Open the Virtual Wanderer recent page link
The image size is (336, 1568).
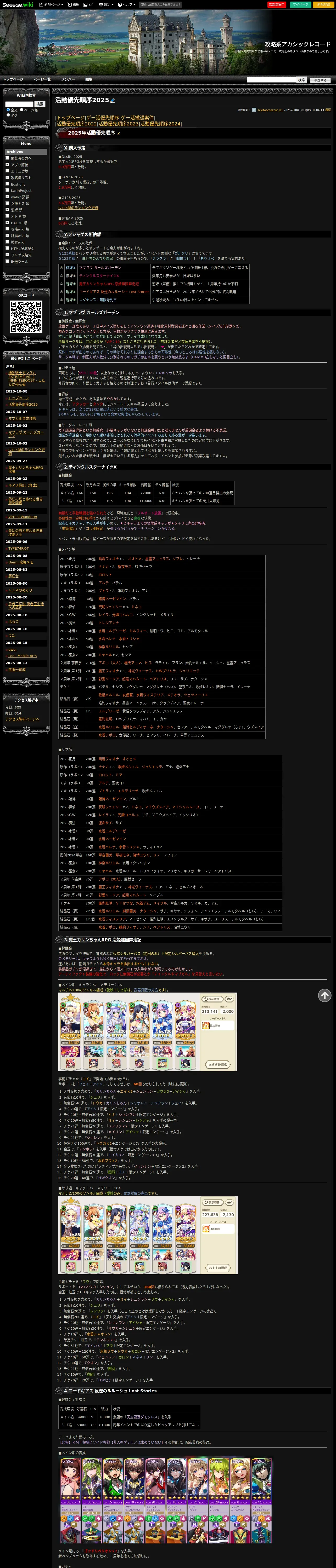click(x=23, y=517)
